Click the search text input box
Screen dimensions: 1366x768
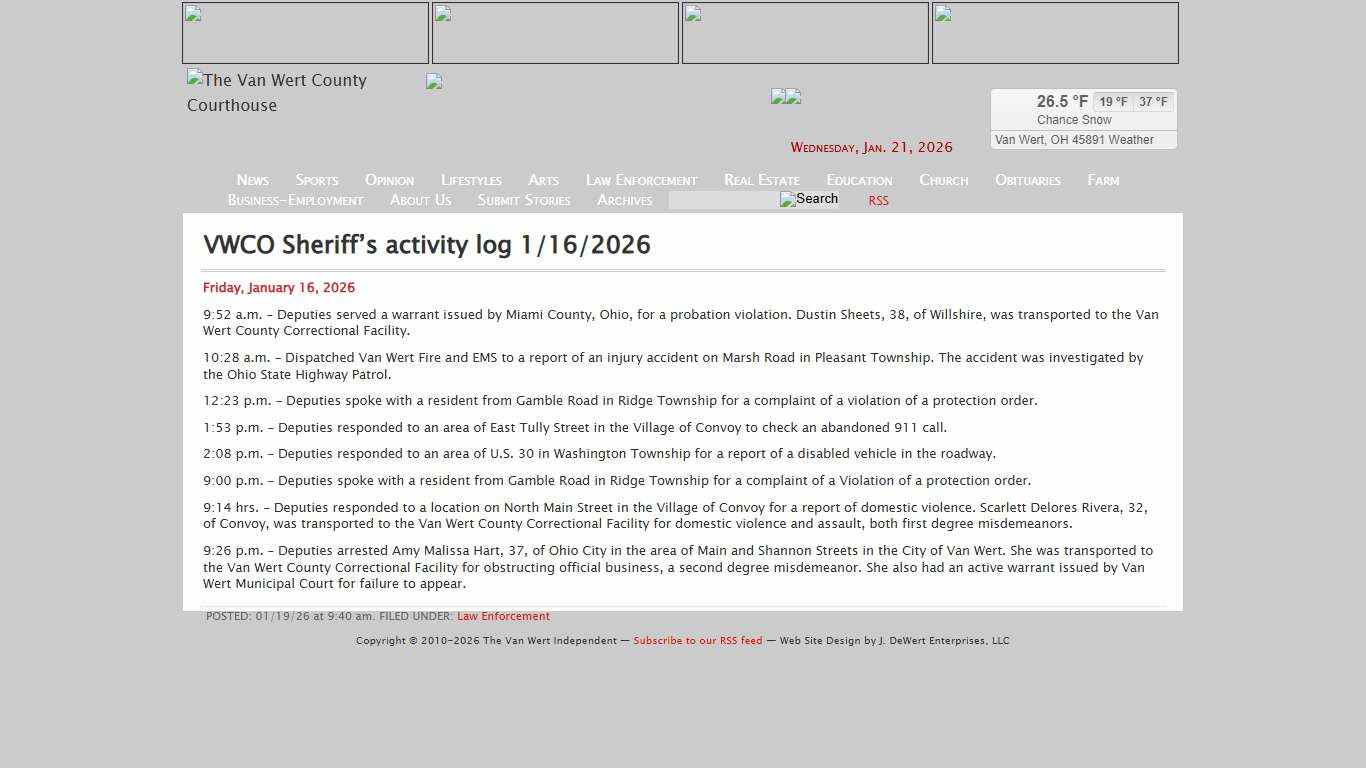722,200
